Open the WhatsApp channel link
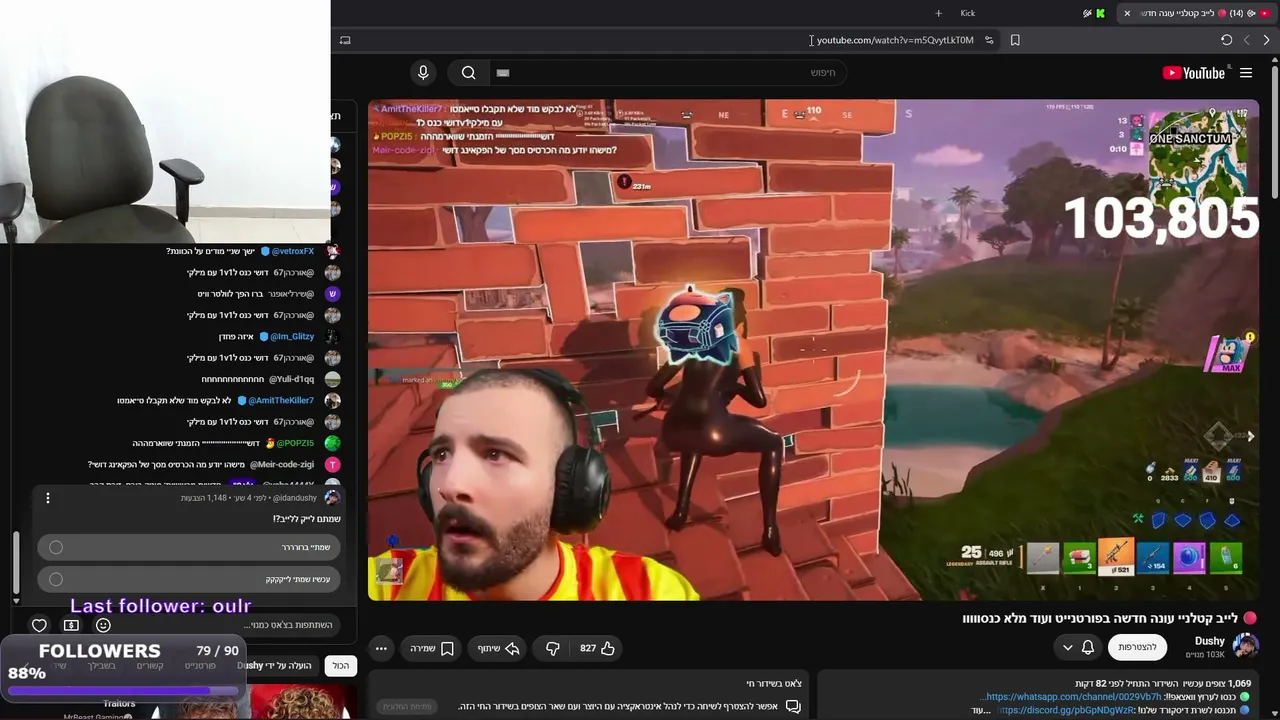The height and width of the screenshot is (720, 1280). tap(1073, 696)
